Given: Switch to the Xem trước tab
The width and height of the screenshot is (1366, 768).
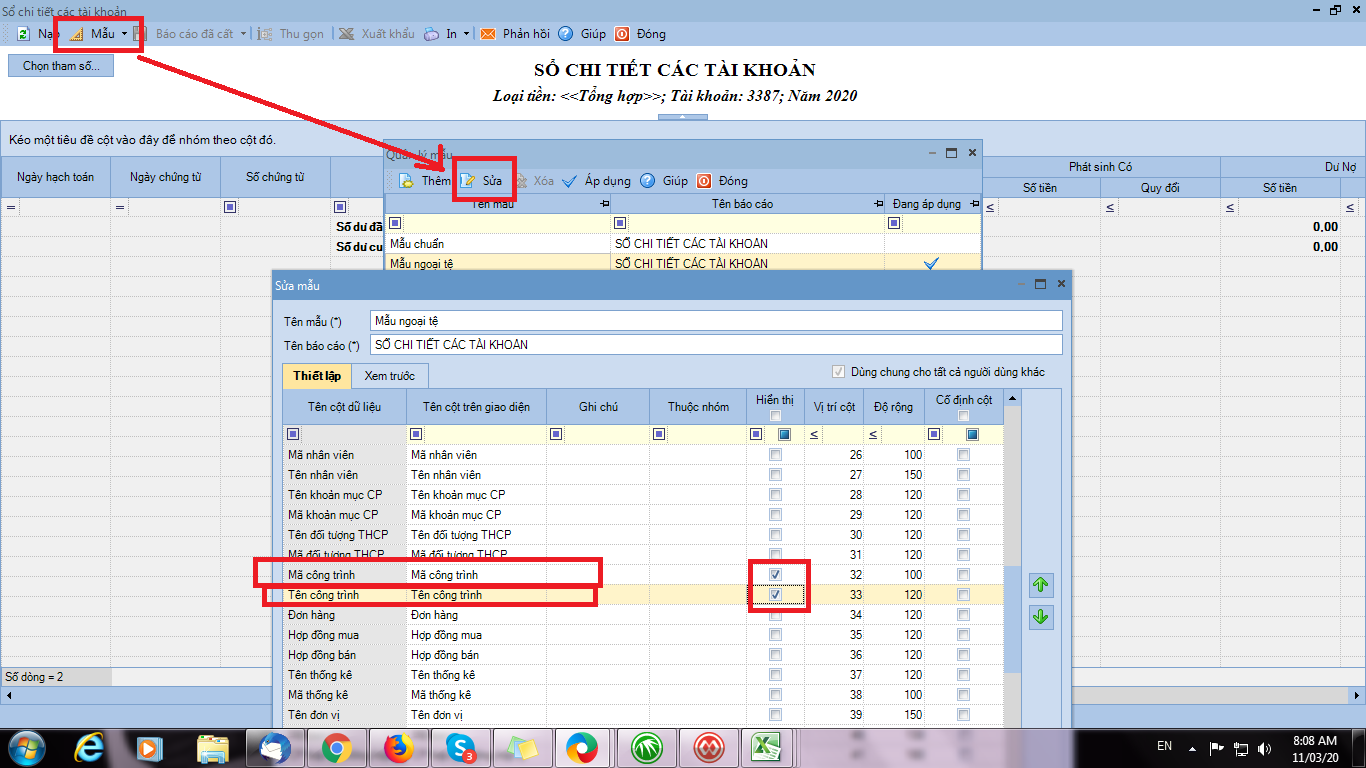Looking at the screenshot, I should (x=389, y=376).
